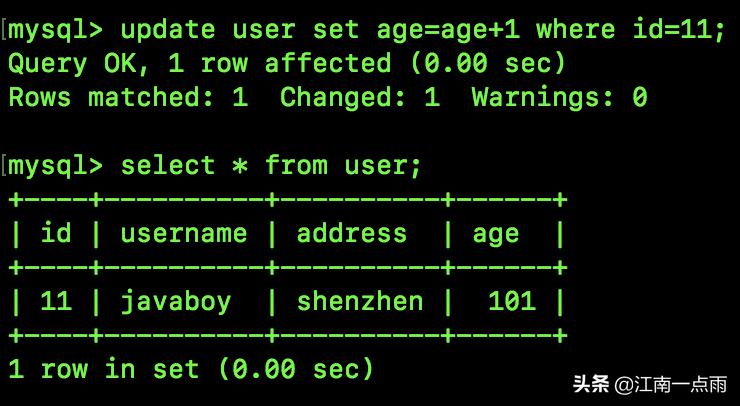The height and width of the screenshot is (406, 740).
Task: Click the "Warnings: 0" status text
Action: tap(559, 98)
